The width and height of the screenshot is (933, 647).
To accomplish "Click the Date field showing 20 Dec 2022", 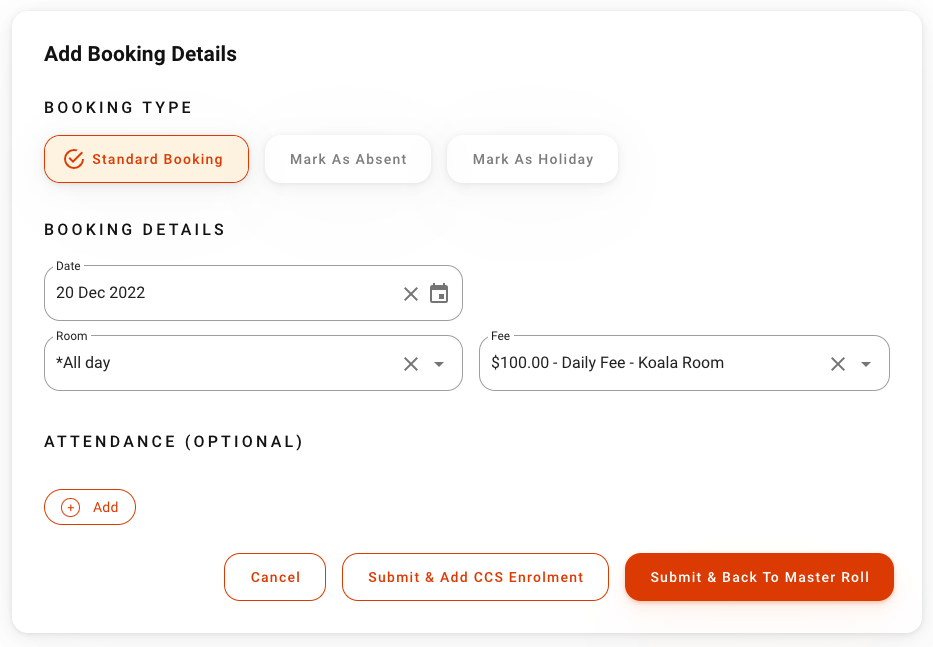I will point(220,293).
